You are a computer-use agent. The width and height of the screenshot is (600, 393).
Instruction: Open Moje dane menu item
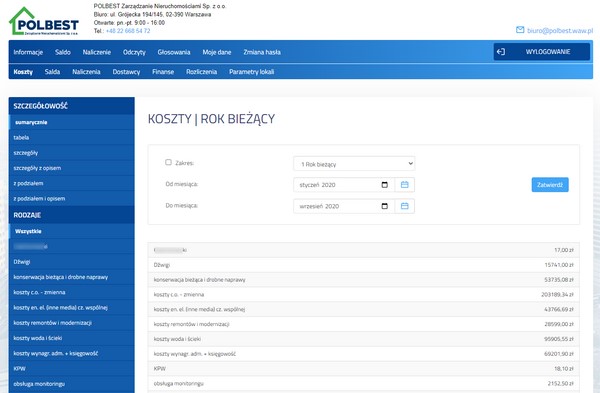pos(217,52)
